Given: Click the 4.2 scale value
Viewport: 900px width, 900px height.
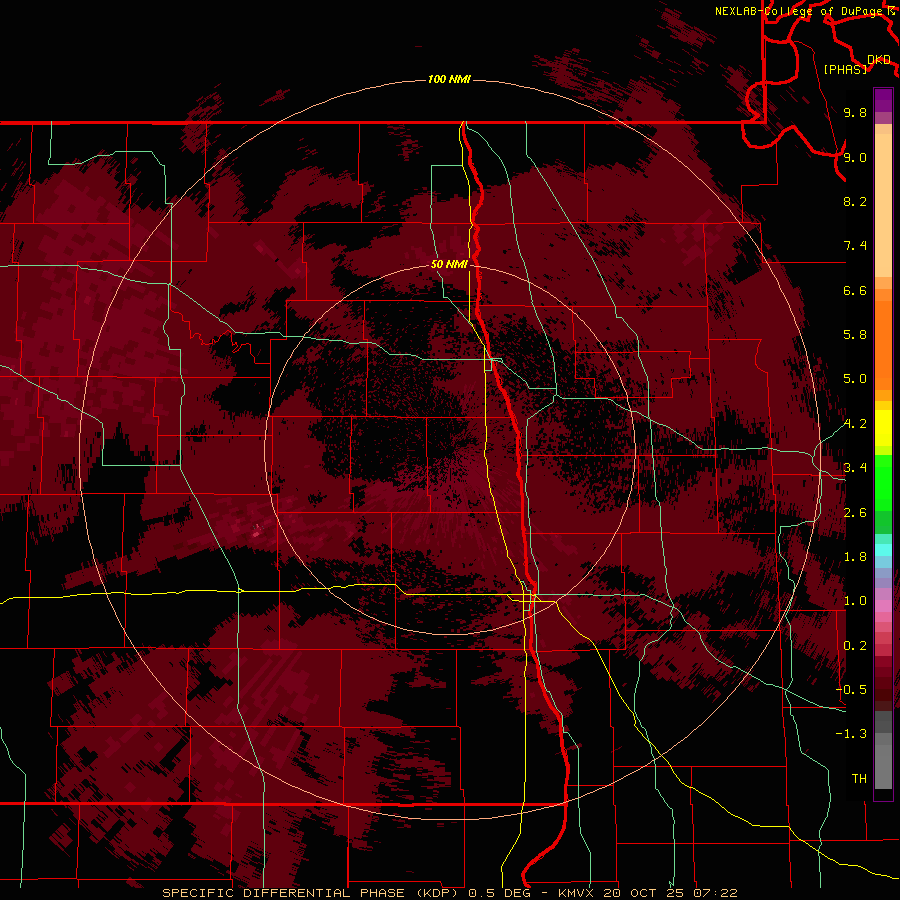Looking at the screenshot, I should click(x=855, y=424).
